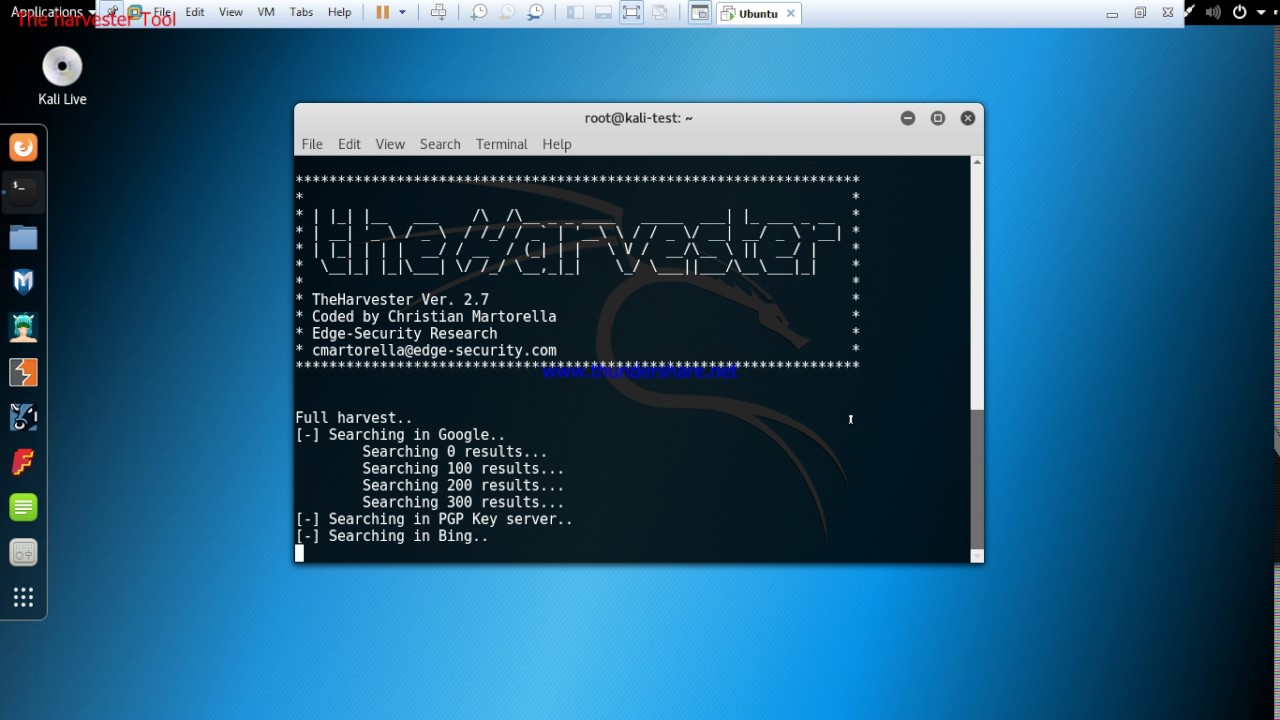This screenshot has width=1280, height=720.
Task: Take a VM snapshot
Action: tap(479, 12)
